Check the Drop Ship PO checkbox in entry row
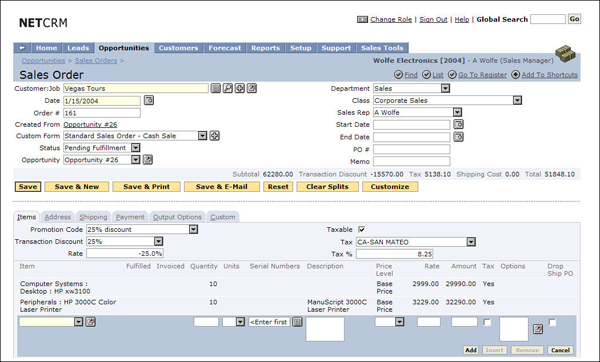This screenshot has height=362, width=600. 552,322
